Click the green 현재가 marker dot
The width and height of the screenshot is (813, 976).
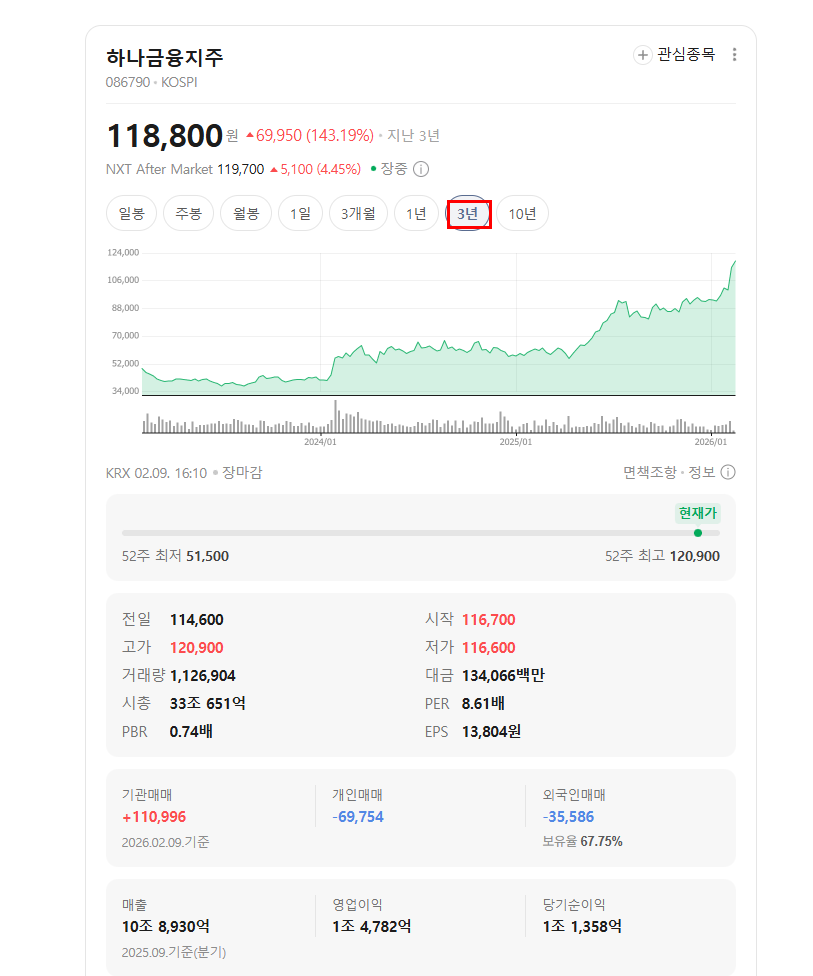tap(698, 533)
